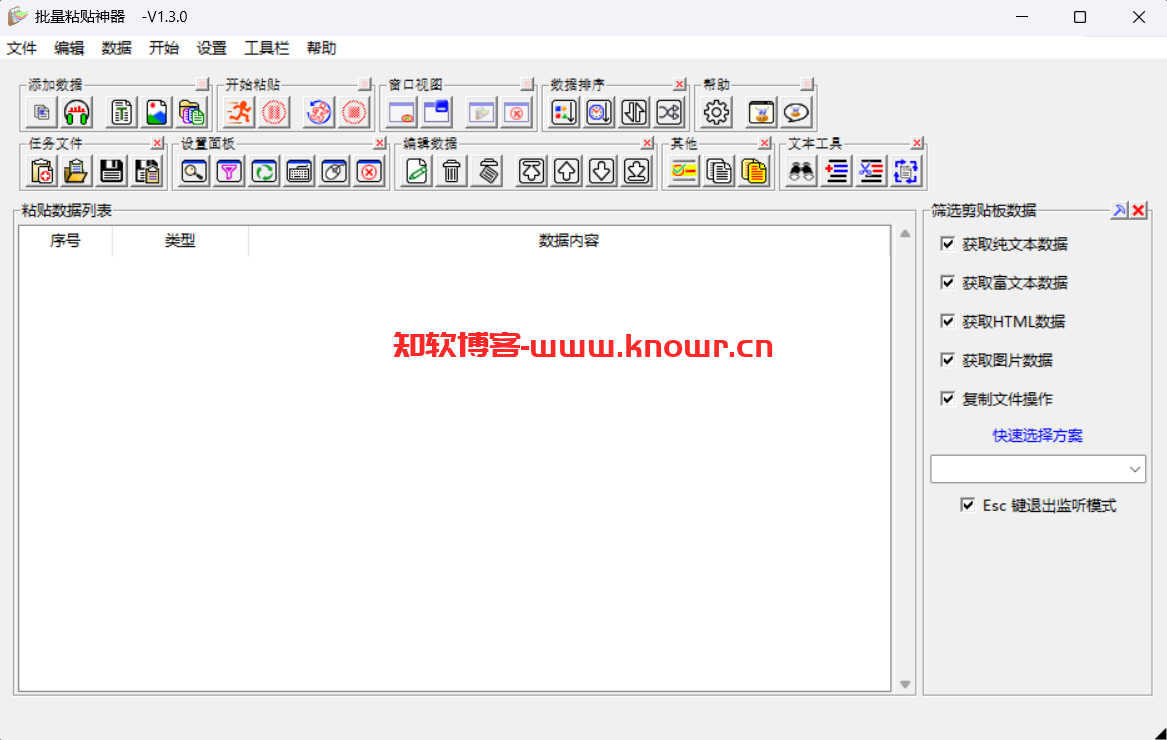Toggle 获取图片数据 checkbox
The image size is (1167, 740).
point(947,360)
